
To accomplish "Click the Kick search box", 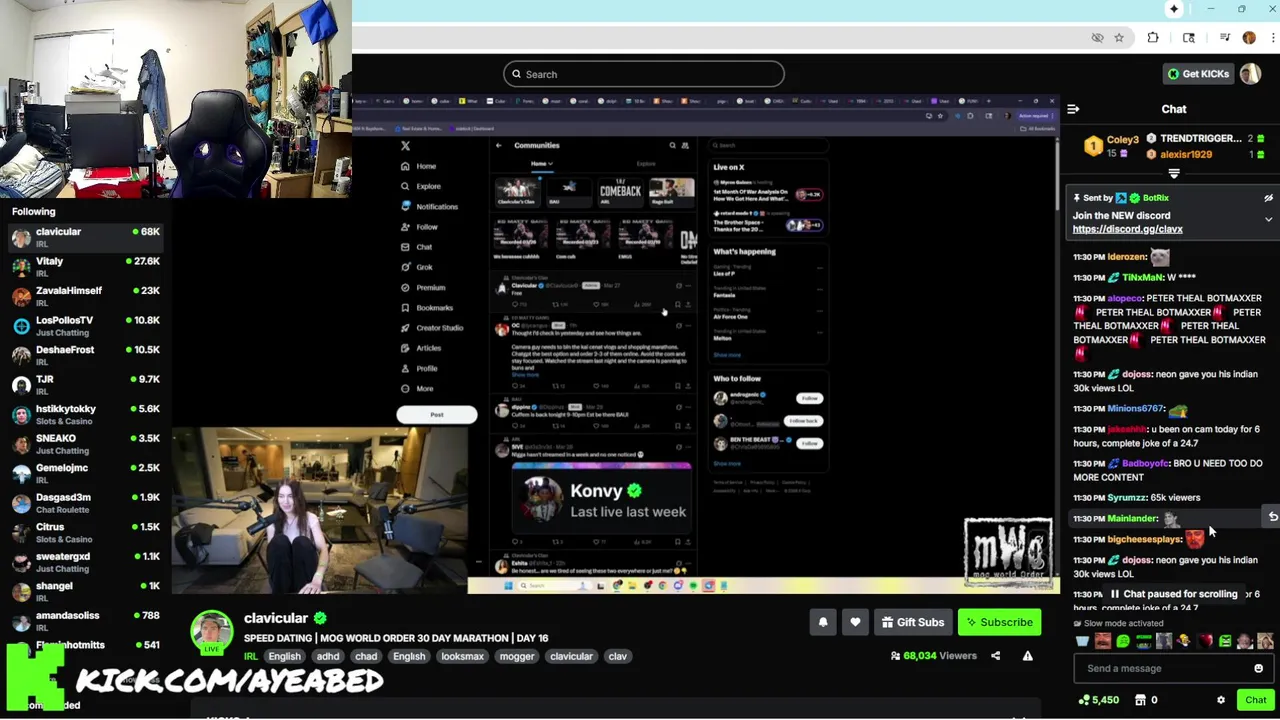I will point(644,74).
